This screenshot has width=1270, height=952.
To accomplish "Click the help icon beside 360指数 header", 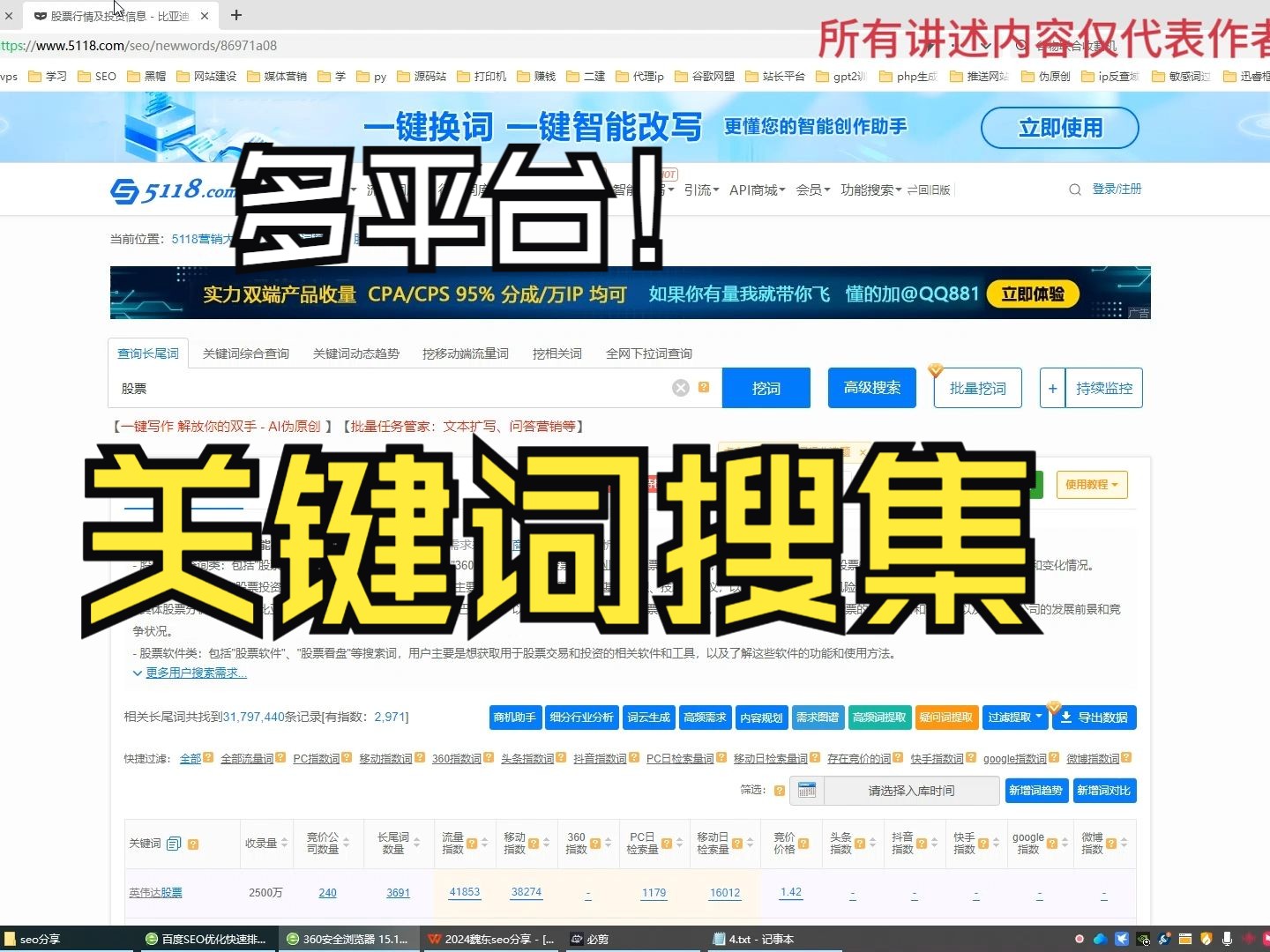I will click(595, 844).
